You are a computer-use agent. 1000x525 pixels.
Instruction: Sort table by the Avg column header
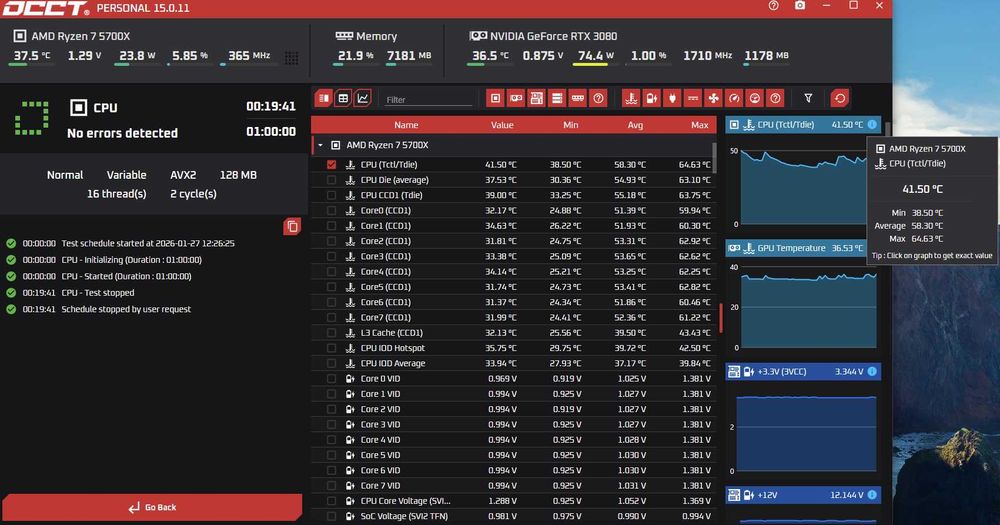[635, 125]
